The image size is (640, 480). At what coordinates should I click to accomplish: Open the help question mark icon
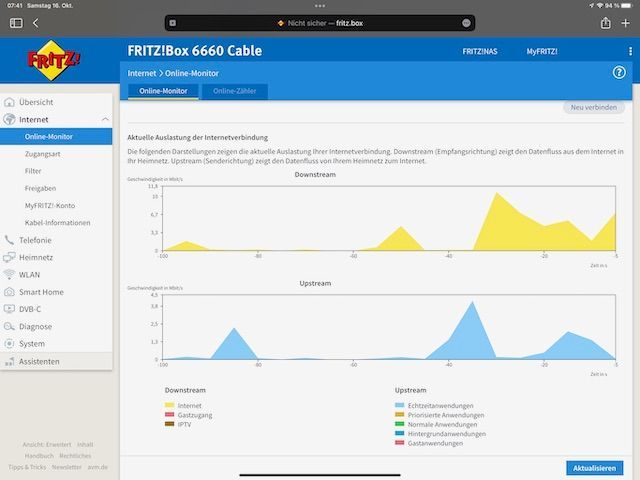click(x=619, y=73)
